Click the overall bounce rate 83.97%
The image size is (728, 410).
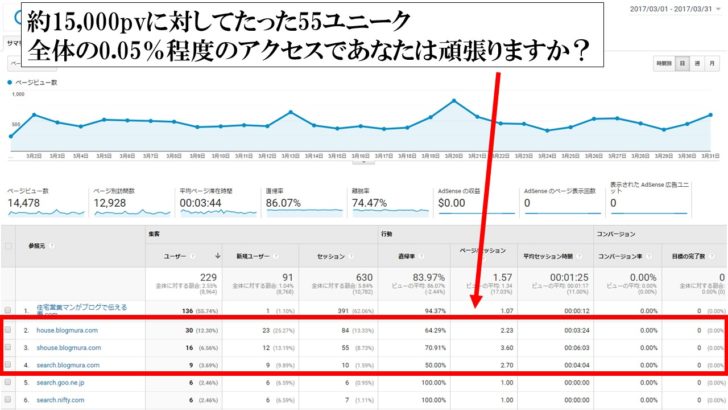pyautogui.click(x=429, y=277)
